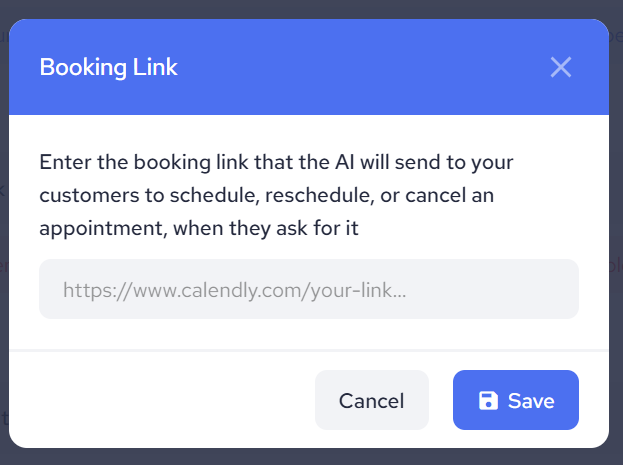Focus the booking link URL input field
Viewport: 623px width, 465px height.
pos(308,290)
